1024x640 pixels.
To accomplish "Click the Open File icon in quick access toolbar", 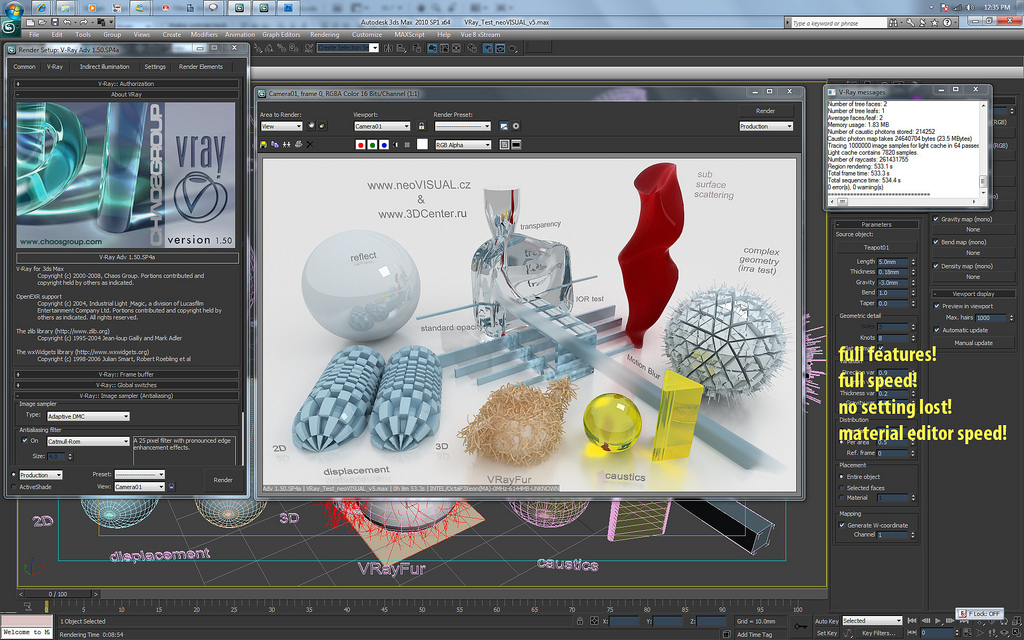I will pyautogui.click(x=42, y=22).
